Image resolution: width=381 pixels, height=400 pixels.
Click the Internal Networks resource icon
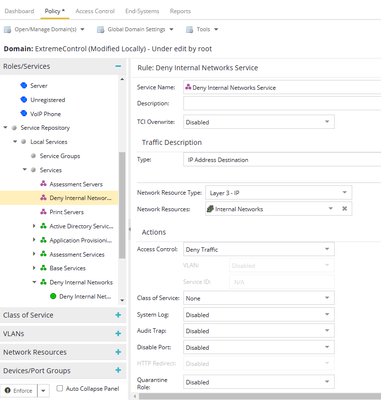pos(210,209)
